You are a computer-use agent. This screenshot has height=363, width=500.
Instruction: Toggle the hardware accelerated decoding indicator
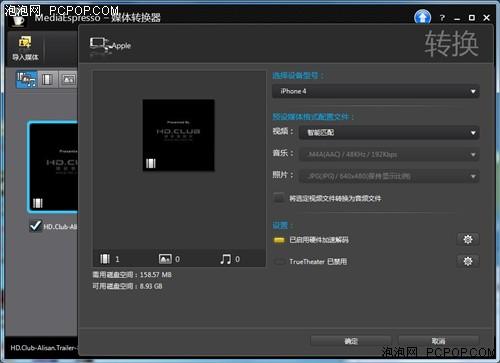click(x=279, y=240)
